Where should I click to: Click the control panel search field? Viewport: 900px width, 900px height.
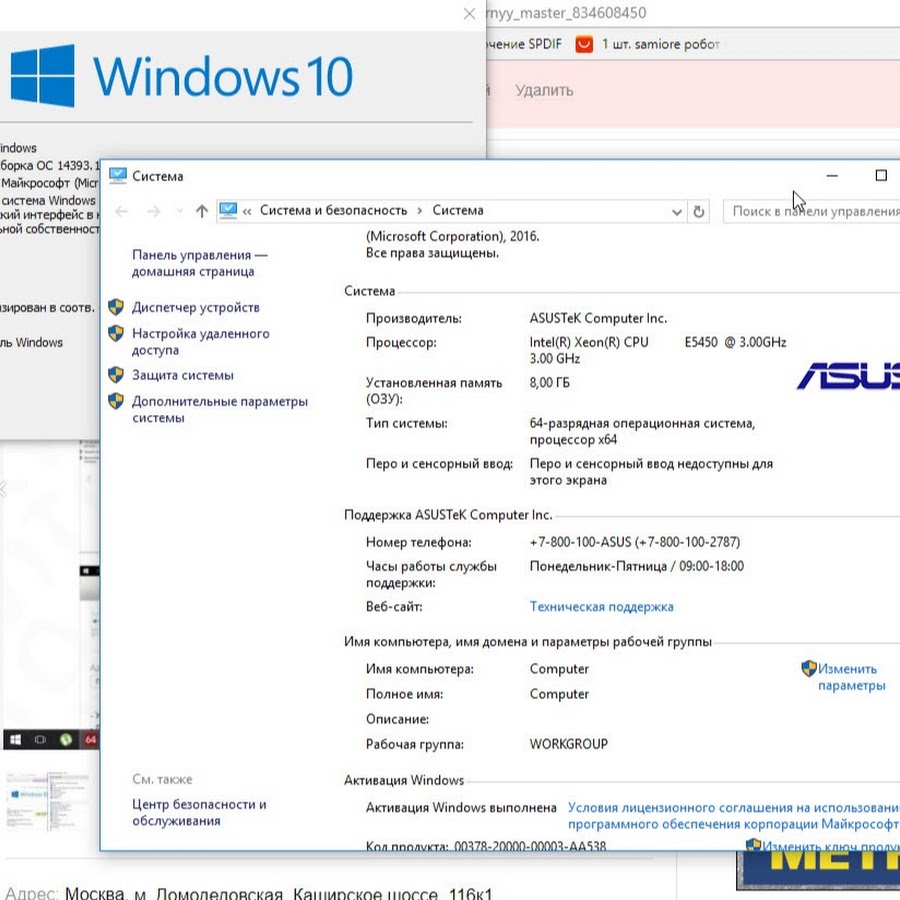point(812,211)
